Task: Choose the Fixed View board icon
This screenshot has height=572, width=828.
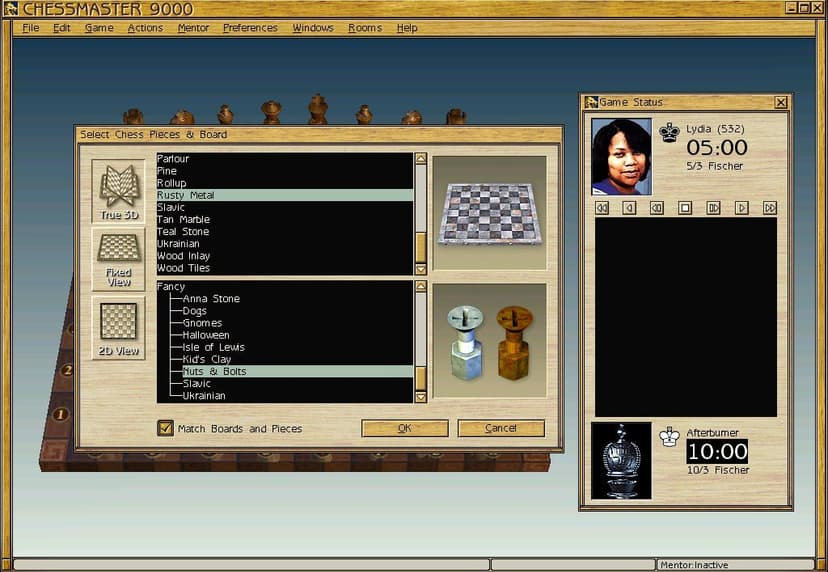Action: [x=119, y=259]
